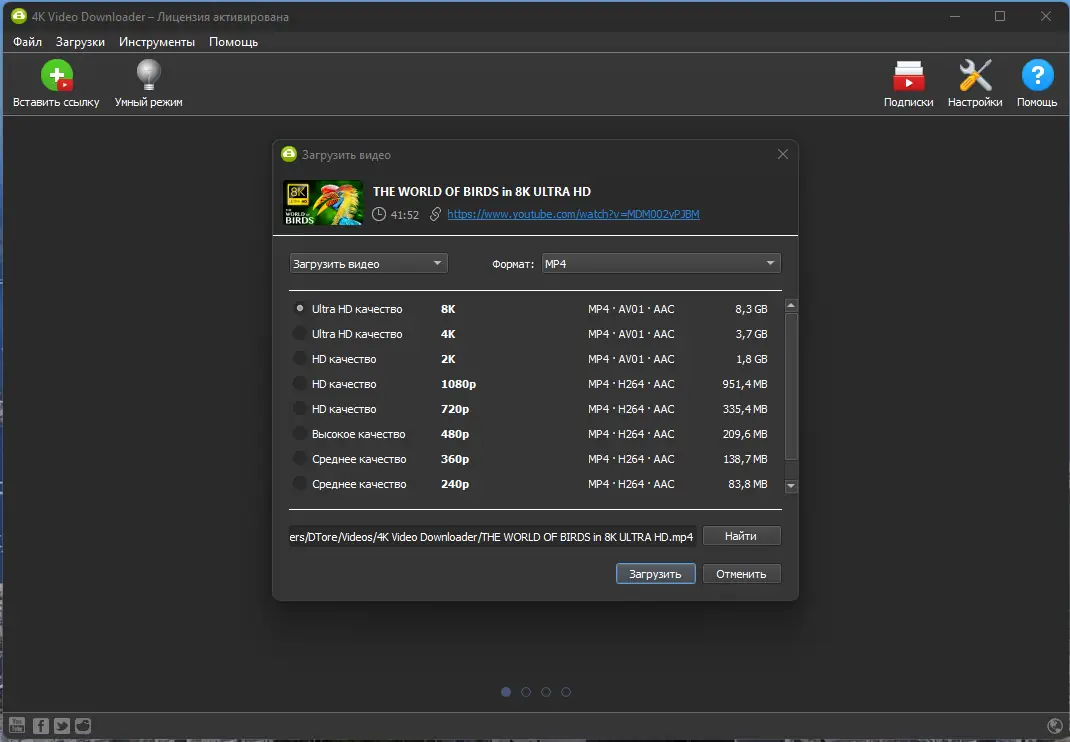Click the quality list scrollbar up arrow
1070x742 pixels.
coord(791,306)
